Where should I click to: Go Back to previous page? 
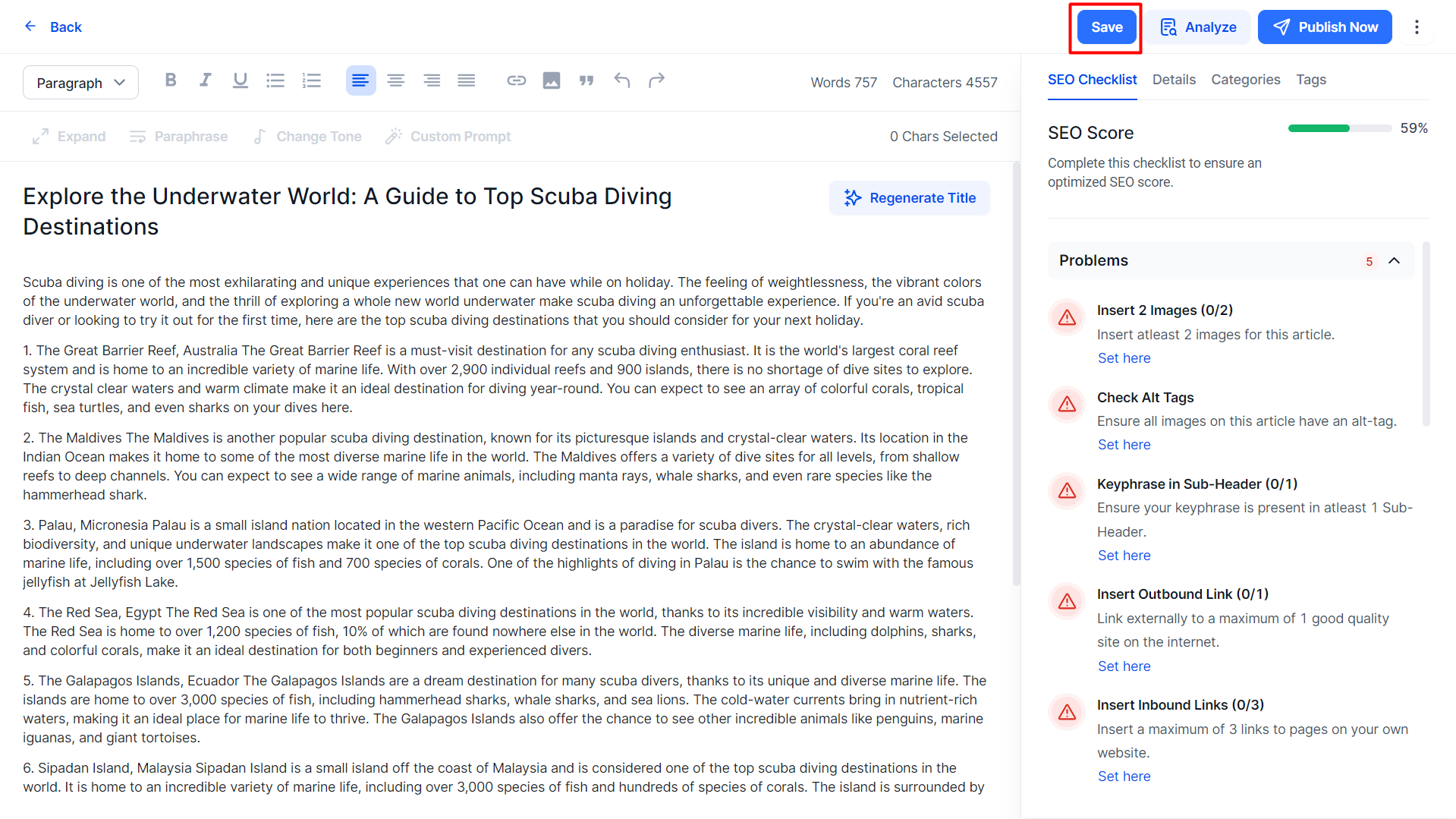53,27
